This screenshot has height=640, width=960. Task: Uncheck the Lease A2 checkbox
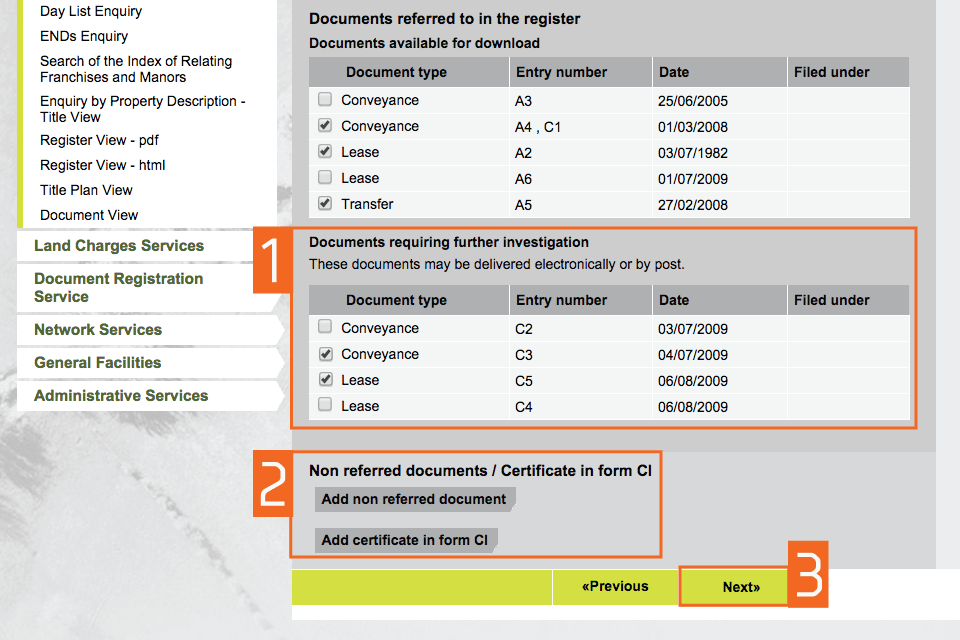pos(325,152)
